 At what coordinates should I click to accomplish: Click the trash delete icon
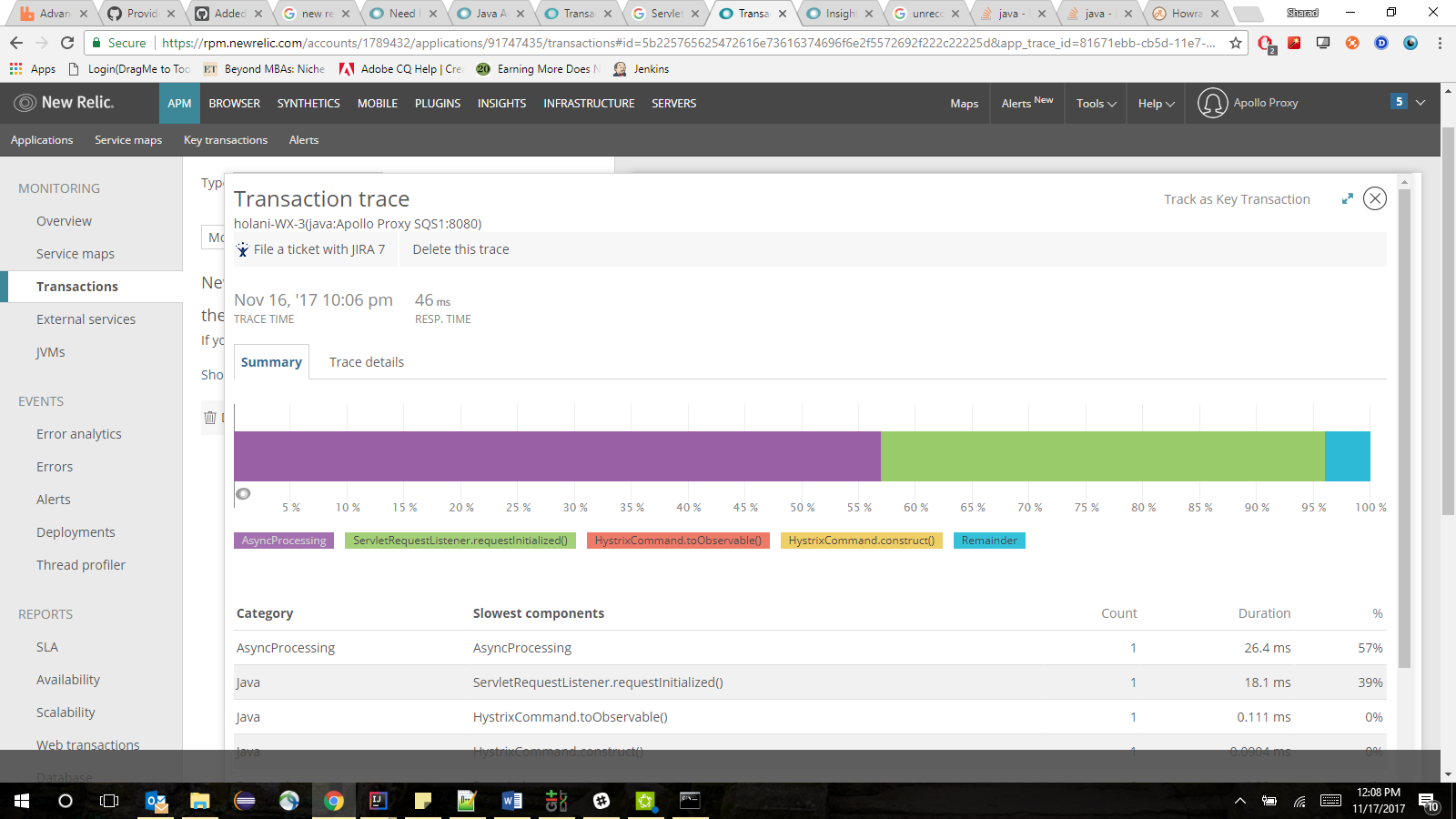[210, 418]
